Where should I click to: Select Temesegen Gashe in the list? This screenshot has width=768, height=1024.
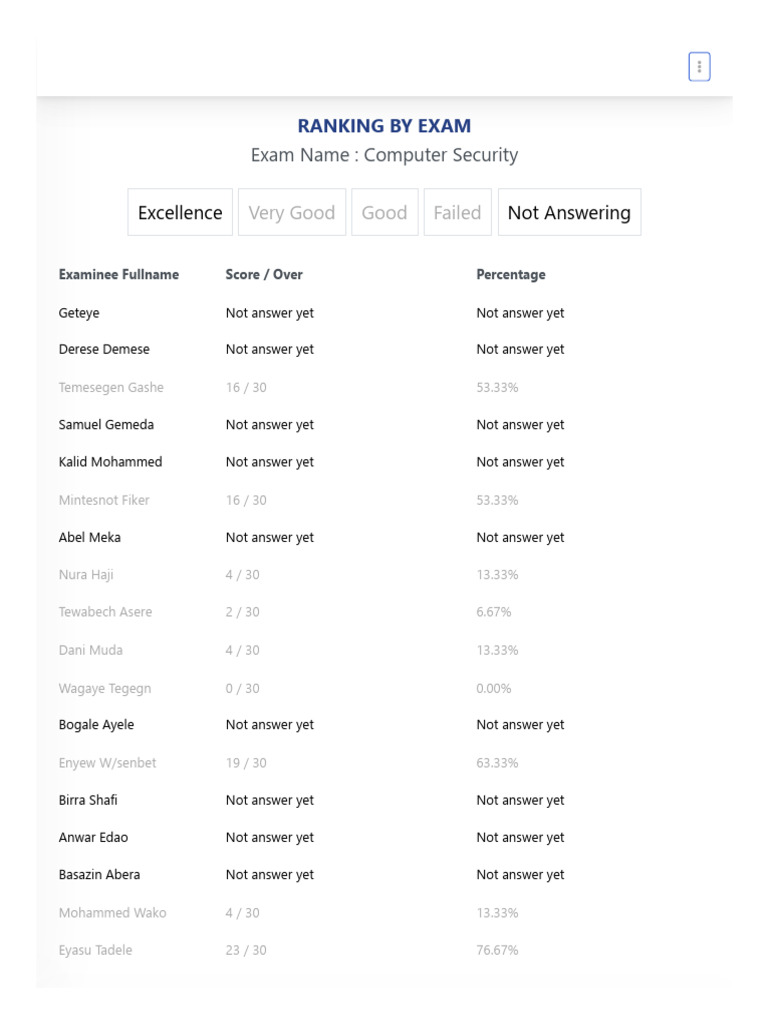(111, 387)
